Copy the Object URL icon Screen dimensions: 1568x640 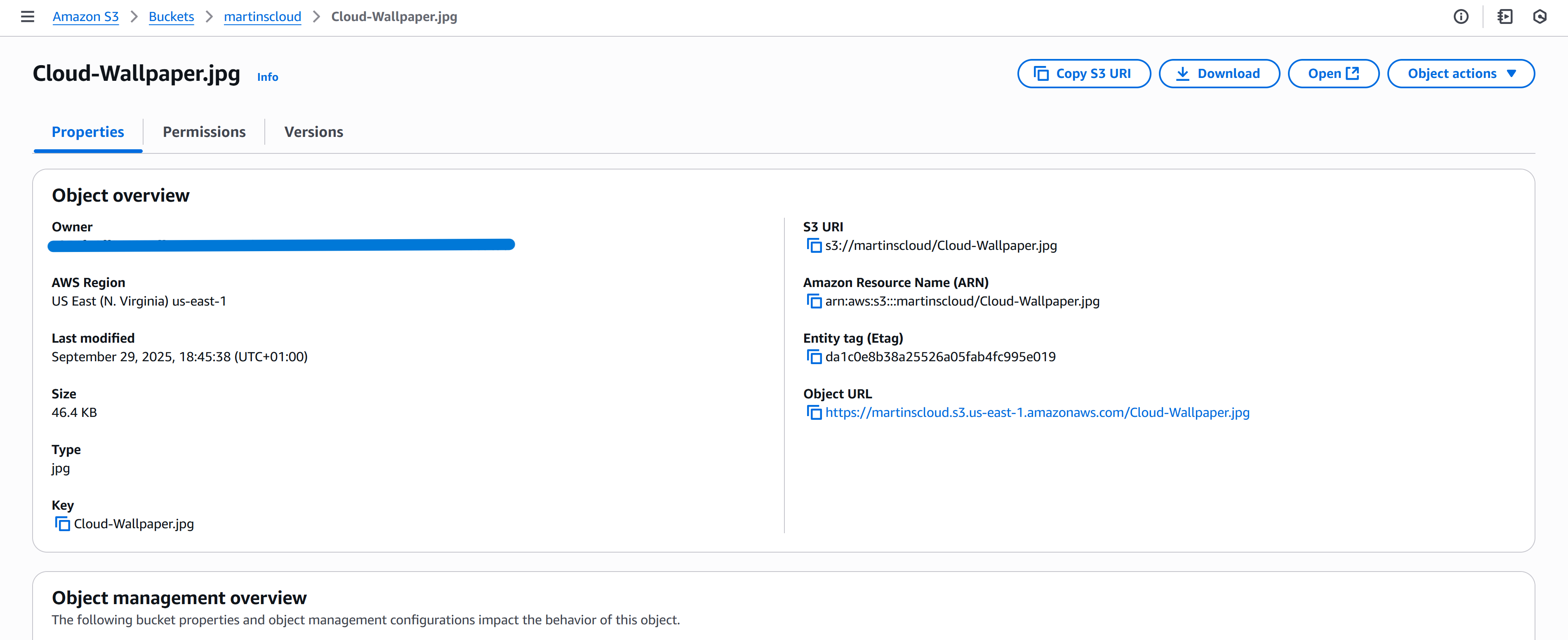814,412
